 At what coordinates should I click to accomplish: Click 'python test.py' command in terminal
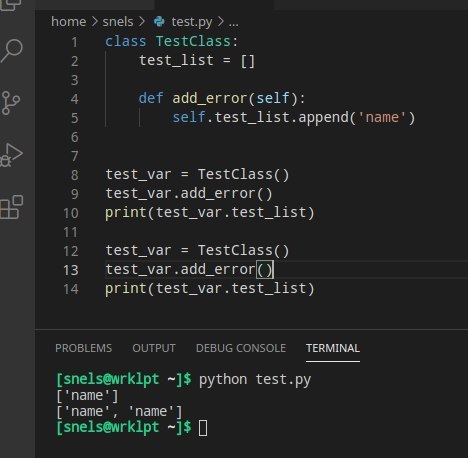255,380
